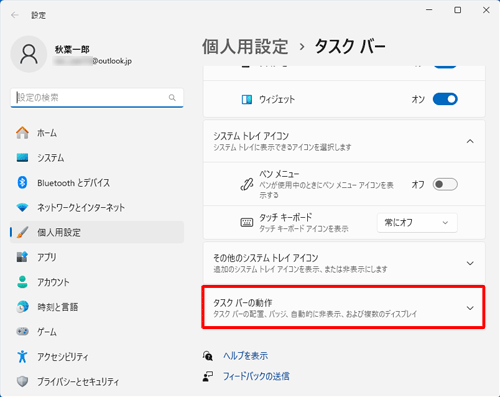Screen dimensions: 500x397
Task: Minimize the 設定 window
Action: 429,10
